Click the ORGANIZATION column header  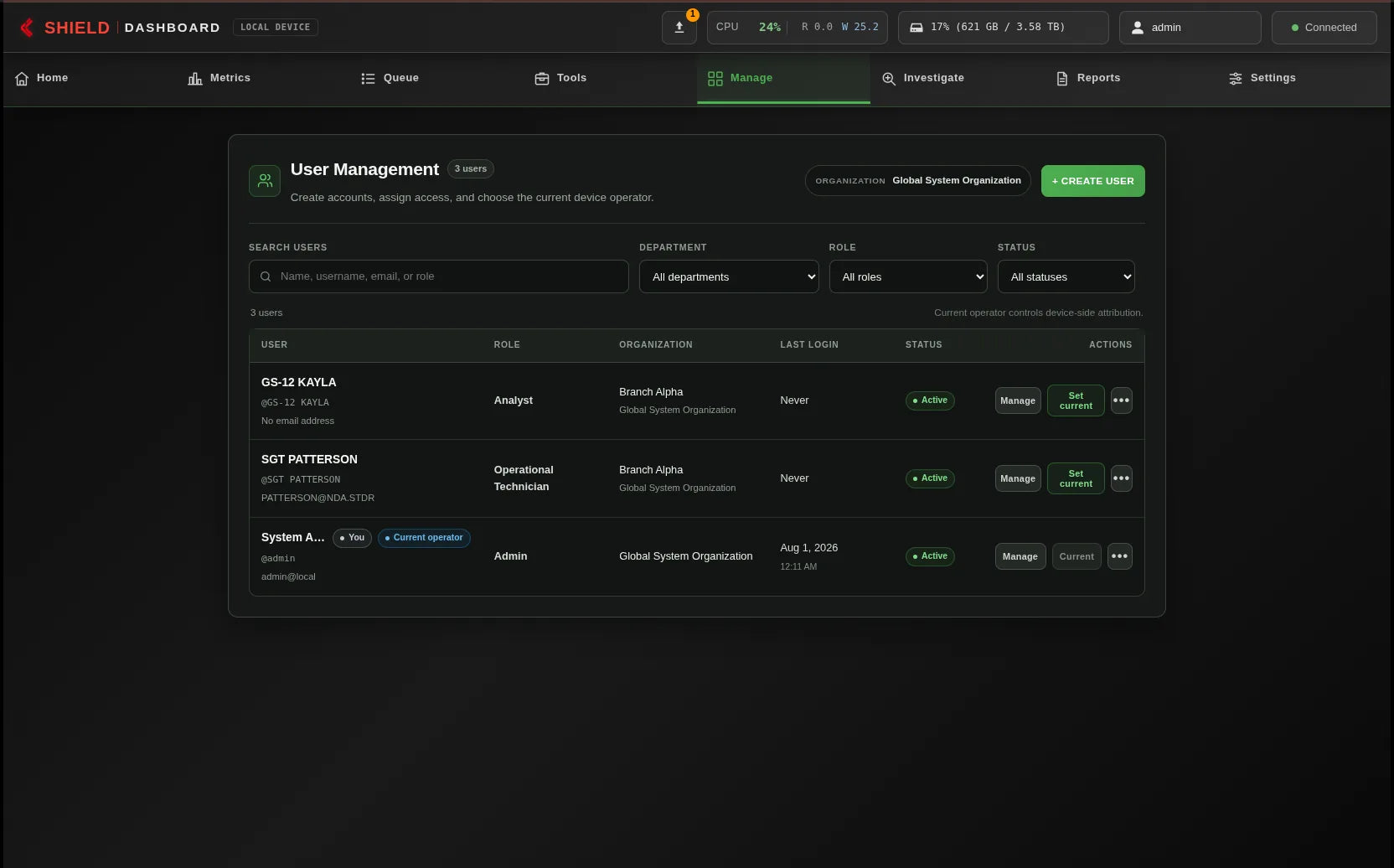[656, 345]
